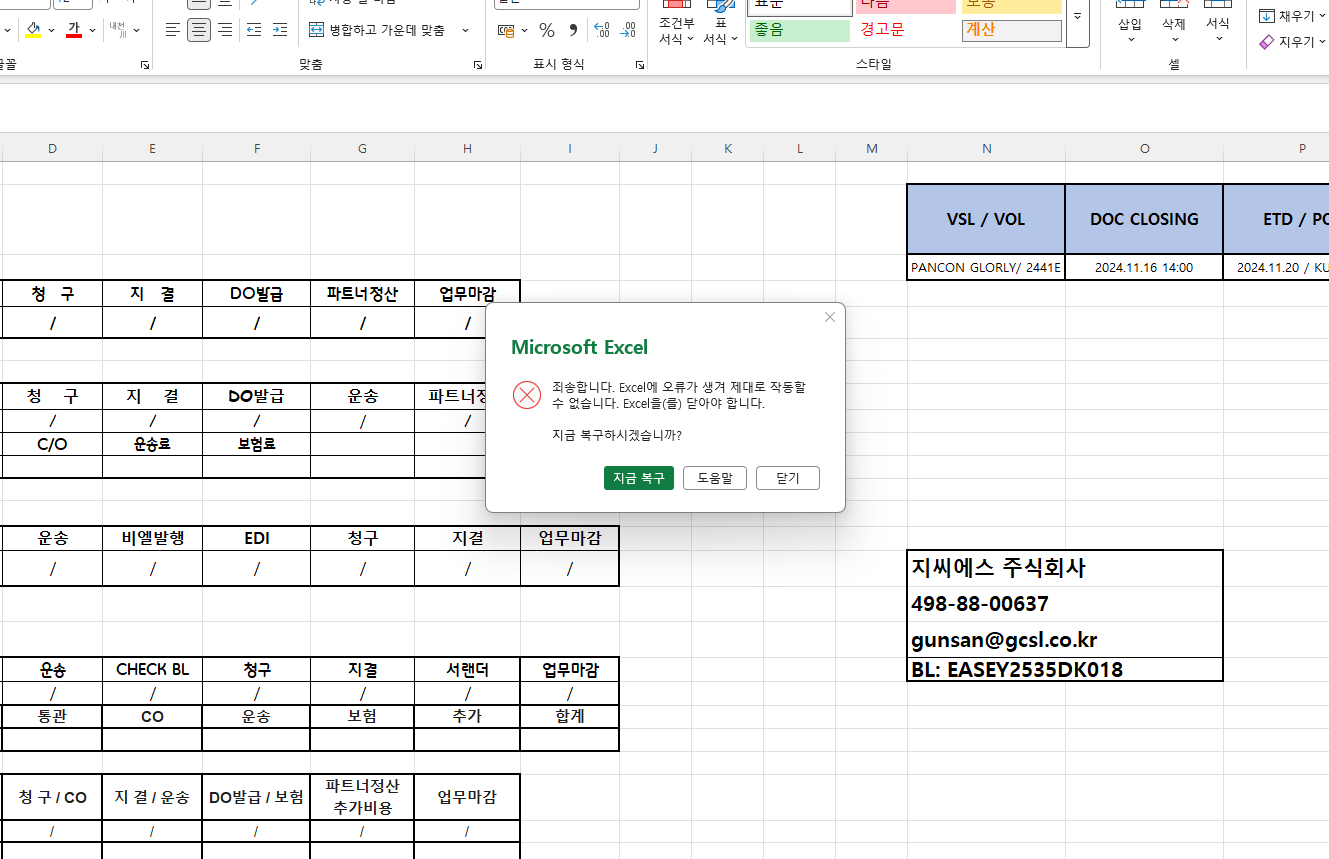
Task: Toggle center horizontal alignment
Action: tap(199, 30)
